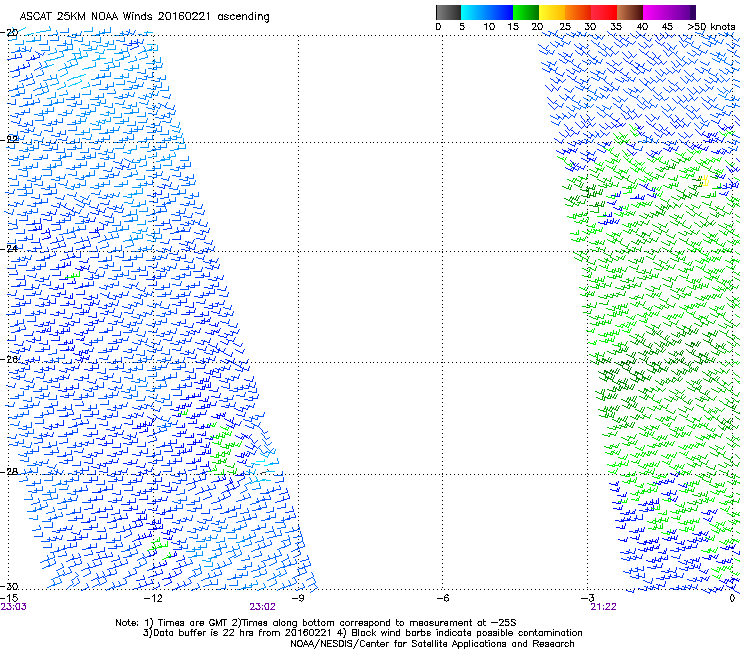The height and width of the screenshot is (650, 740).
Task: Click the orange 25-30 knots color swatch
Action: [578, 12]
